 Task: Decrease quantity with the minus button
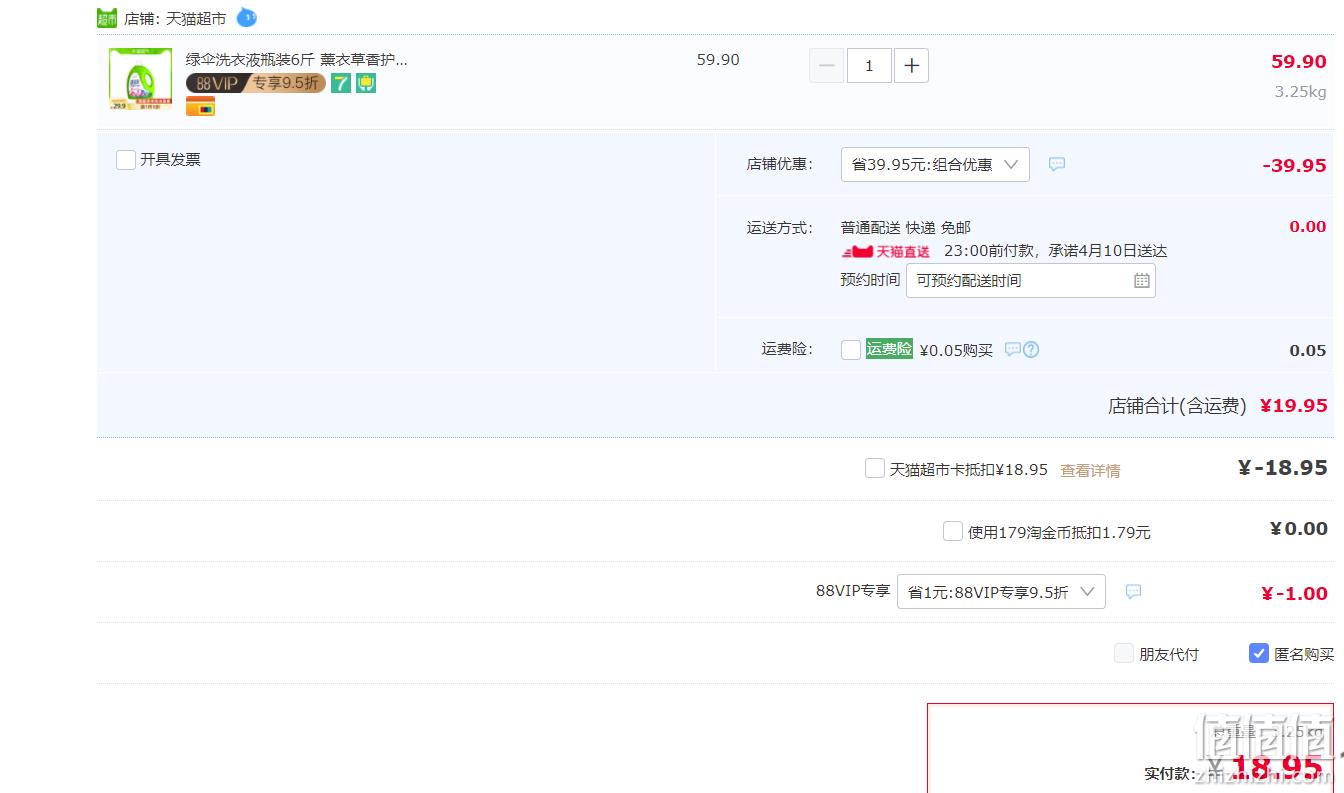(826, 66)
